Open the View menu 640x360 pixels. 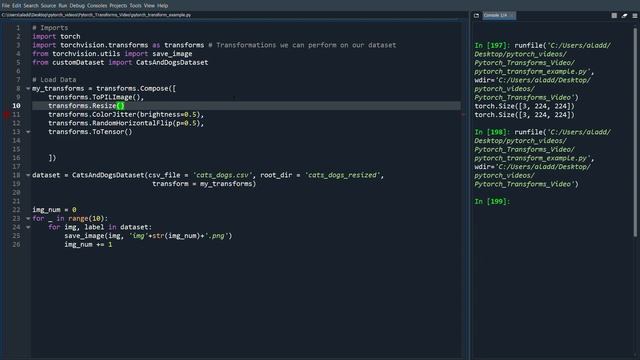(149, 6)
